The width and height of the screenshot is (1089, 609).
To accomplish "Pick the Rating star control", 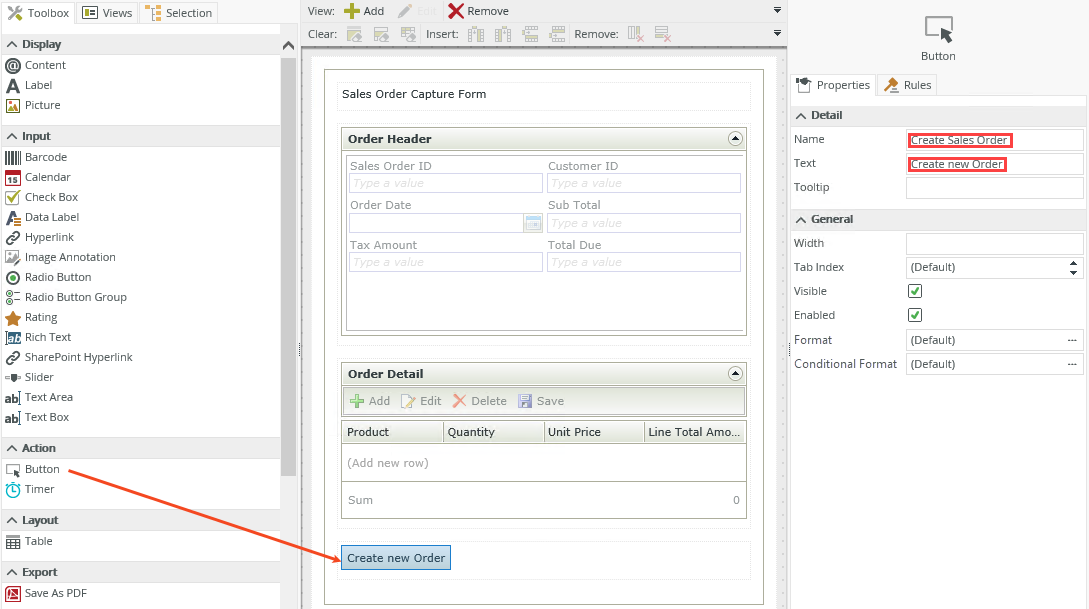I will click(x=13, y=317).
